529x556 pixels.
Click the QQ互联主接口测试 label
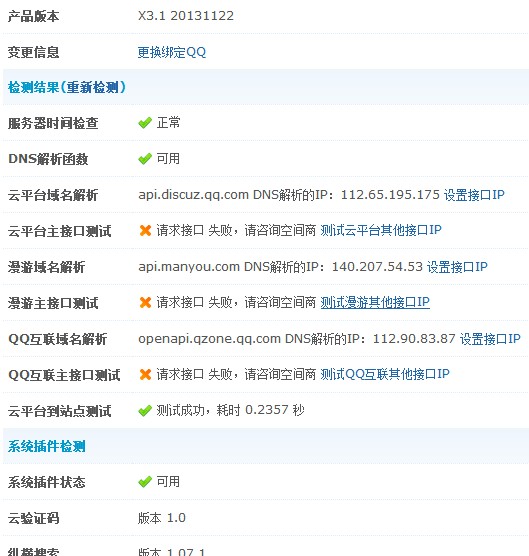pyautogui.click(x=64, y=375)
